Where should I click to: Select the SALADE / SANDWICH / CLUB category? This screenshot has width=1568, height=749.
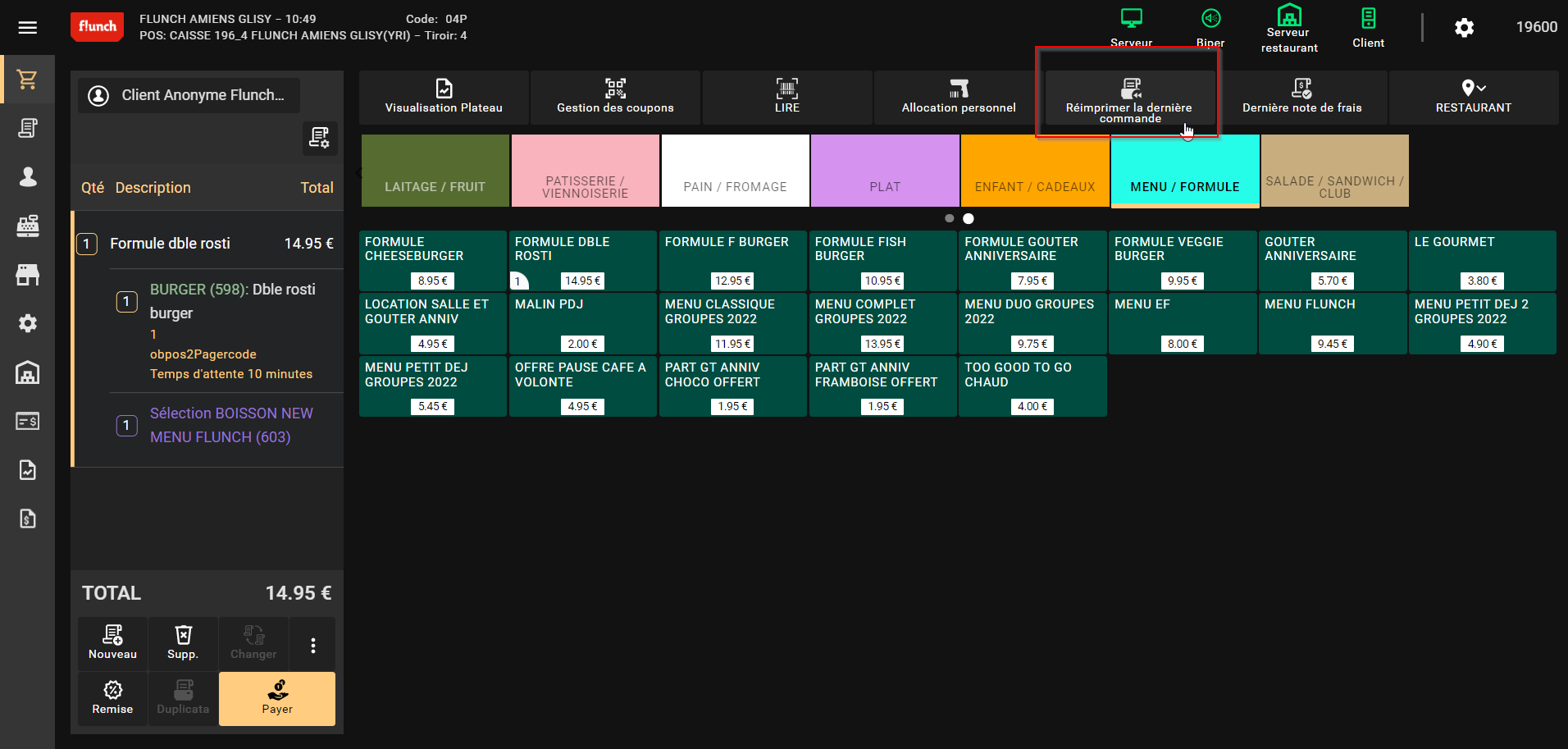[x=1334, y=171]
